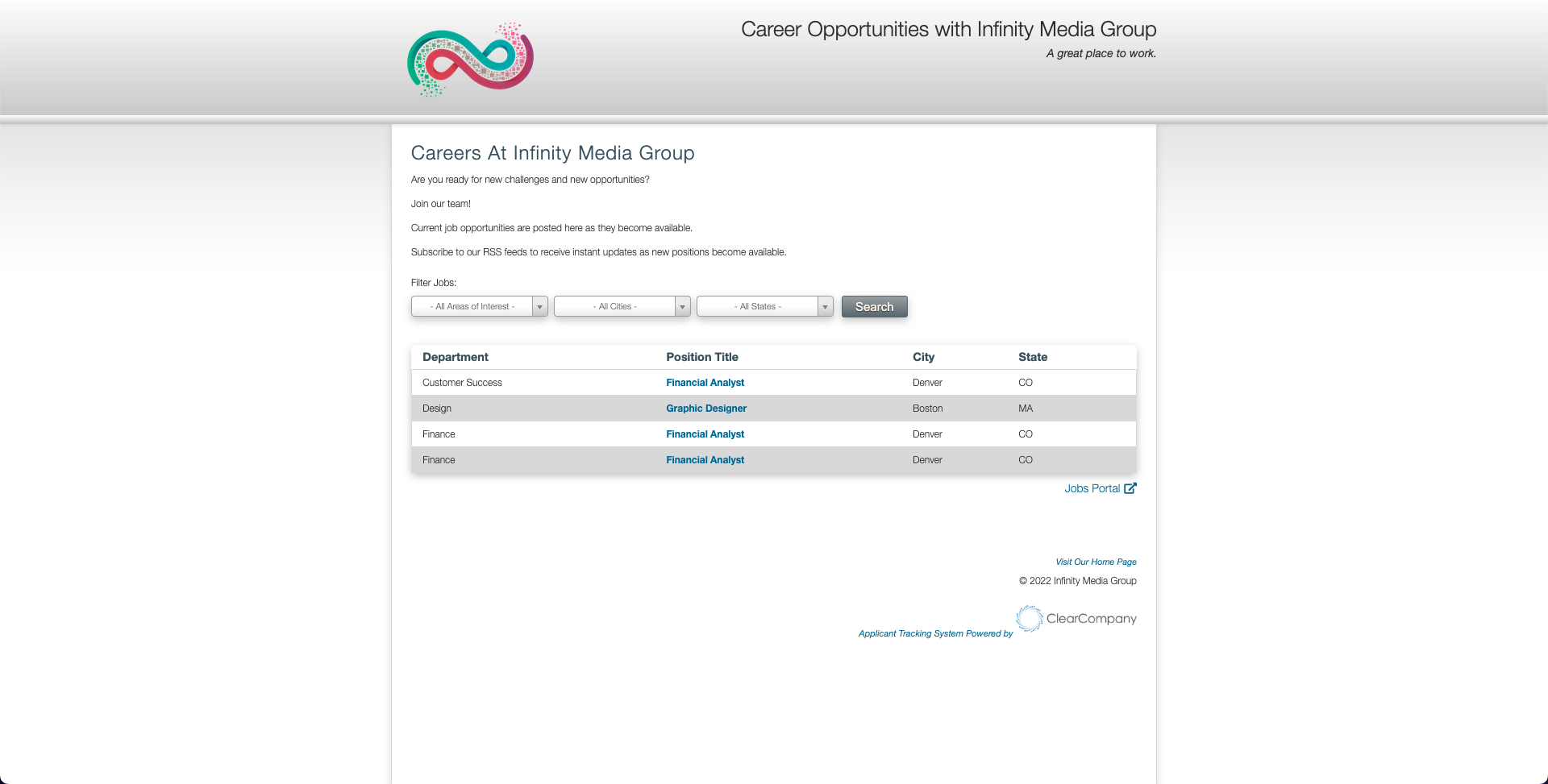The width and height of the screenshot is (1548, 784).
Task: Select the Design department cell
Action: pyautogui.click(x=437, y=409)
